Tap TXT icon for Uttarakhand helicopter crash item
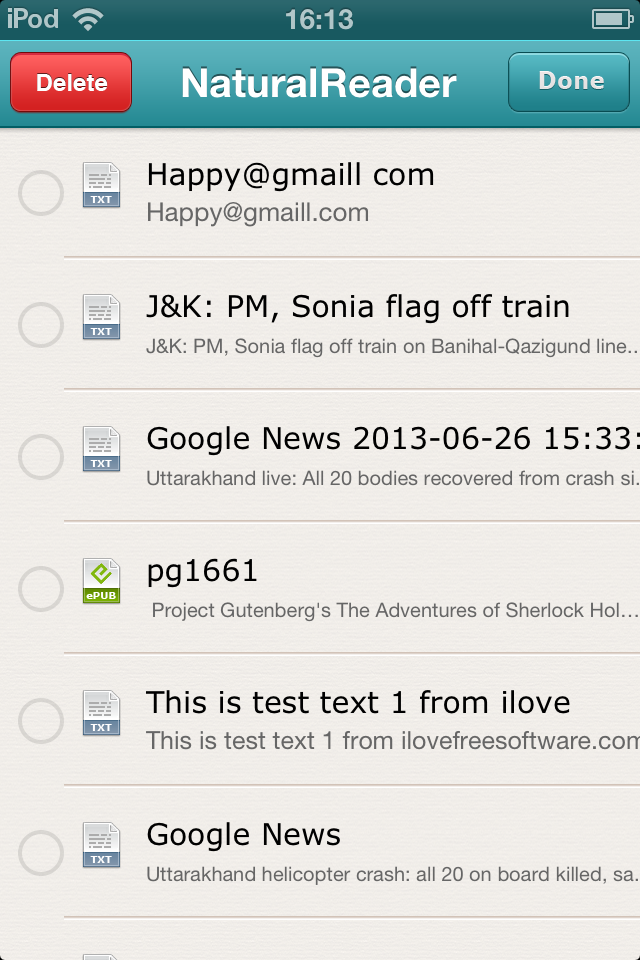 click(101, 845)
